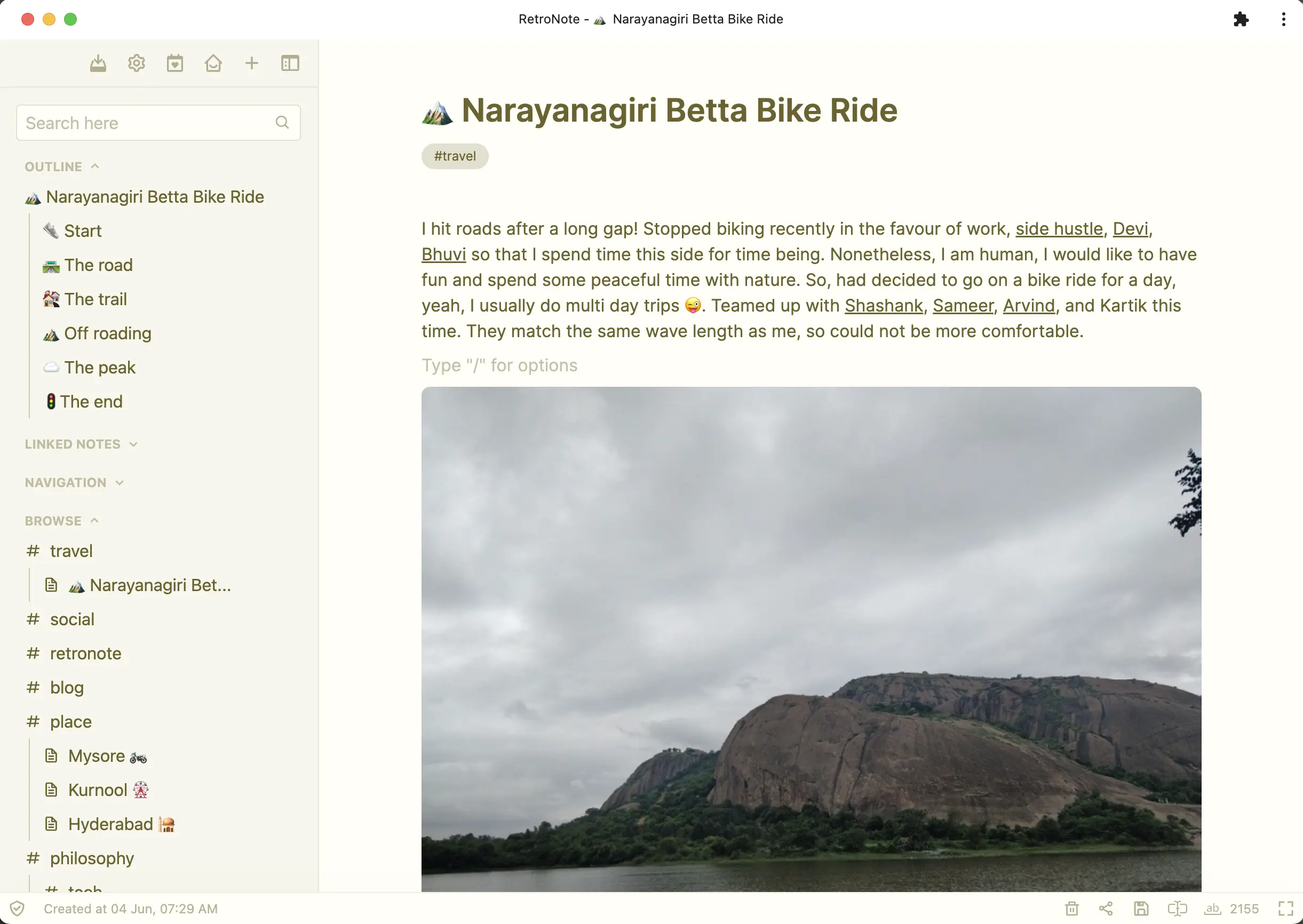The image size is (1303, 924).
Task: Click the word count ab icon
Action: click(x=1212, y=909)
